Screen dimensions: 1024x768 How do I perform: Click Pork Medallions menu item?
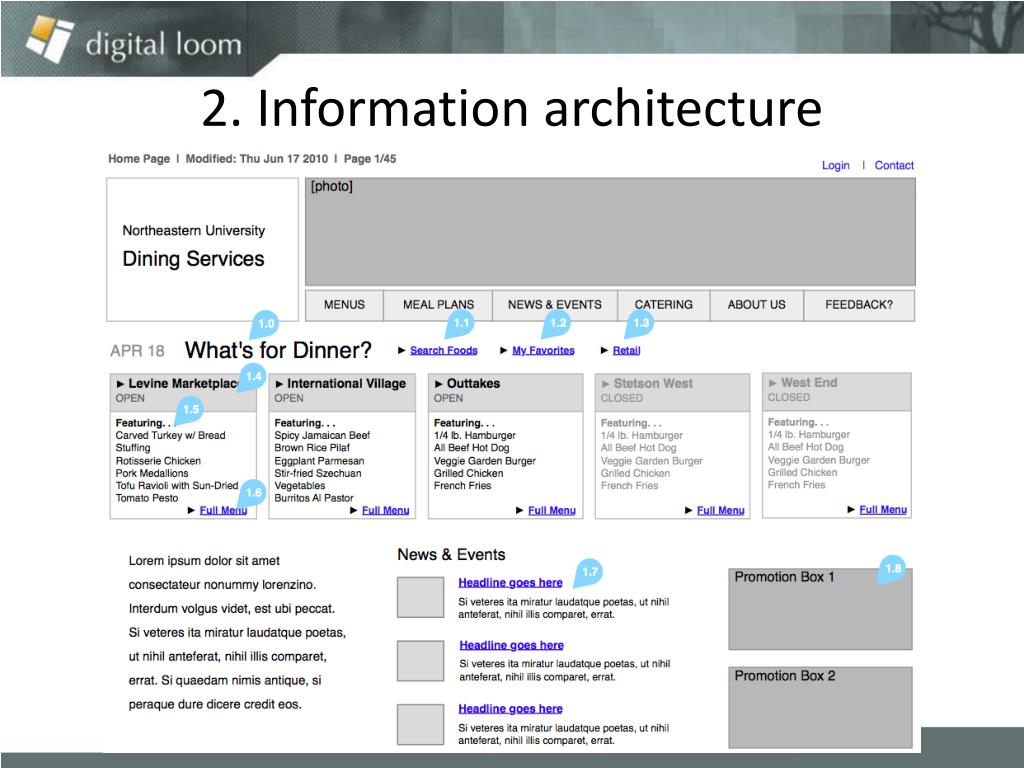152,473
